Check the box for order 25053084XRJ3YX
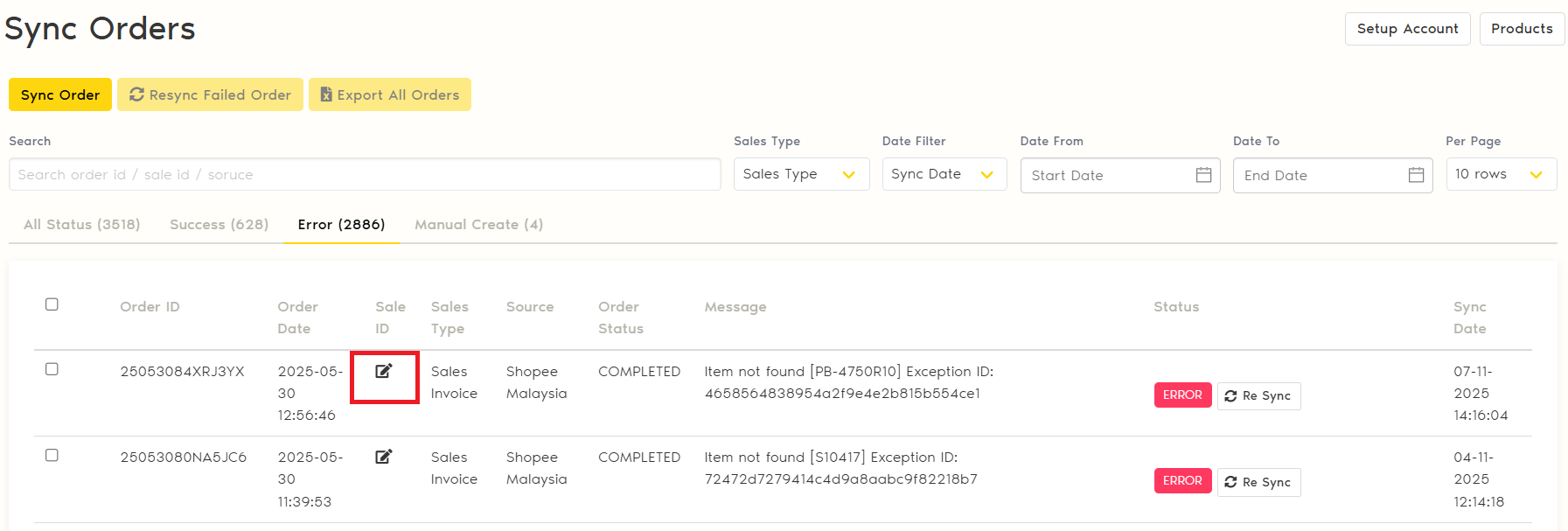This screenshot has height=531, width=1568. point(52,369)
